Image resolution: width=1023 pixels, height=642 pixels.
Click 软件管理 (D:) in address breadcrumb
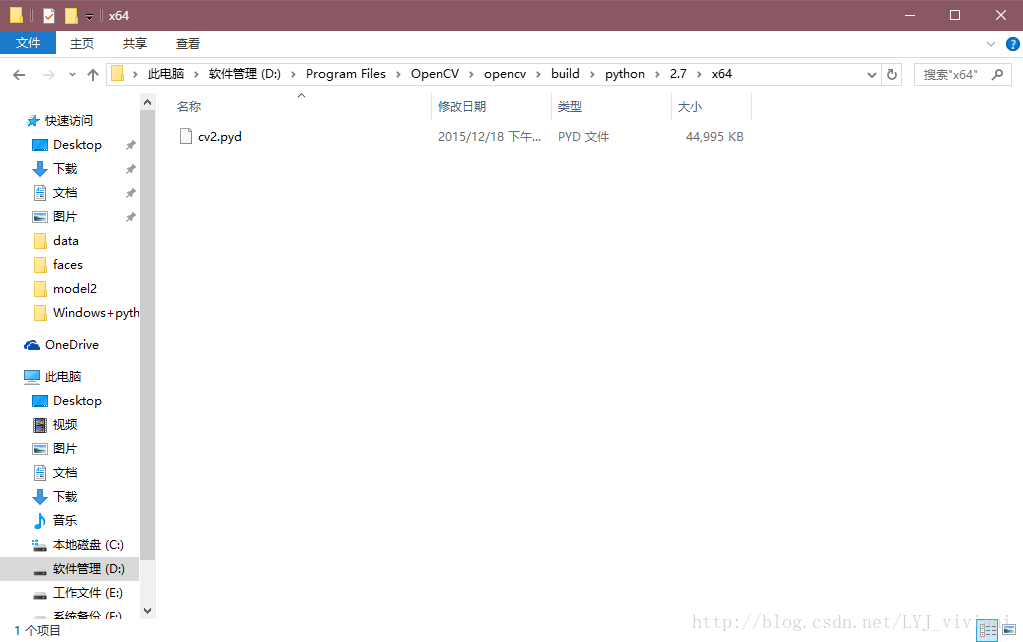pyautogui.click(x=245, y=74)
